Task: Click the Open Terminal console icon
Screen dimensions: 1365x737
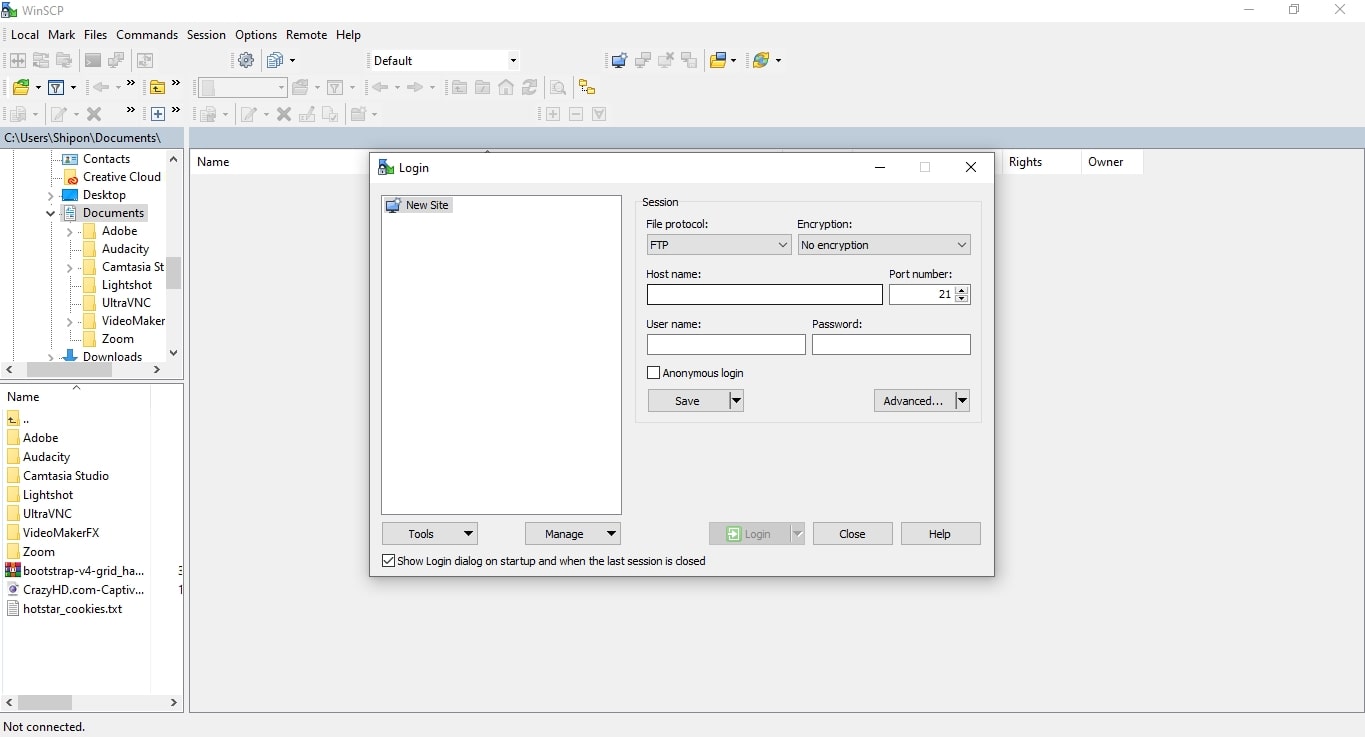Action: pos(93,60)
